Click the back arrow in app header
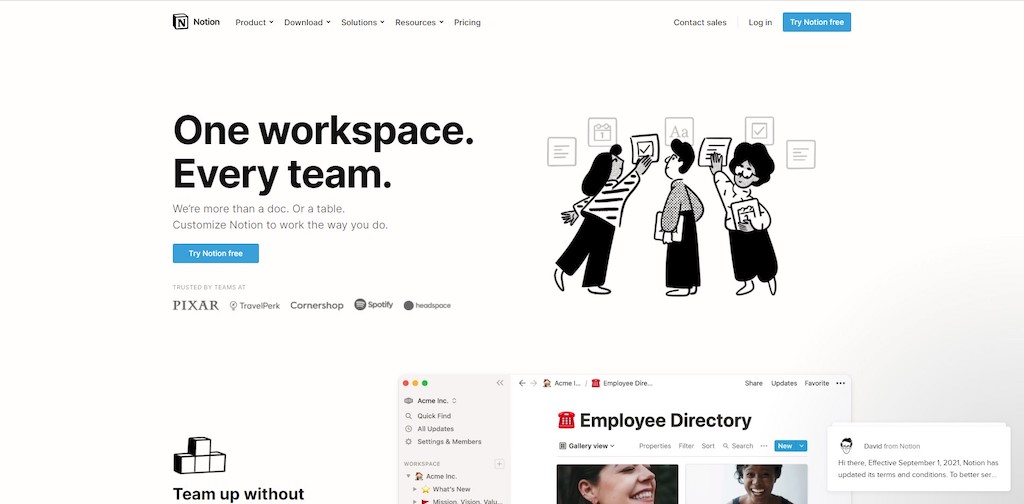 pos(522,383)
